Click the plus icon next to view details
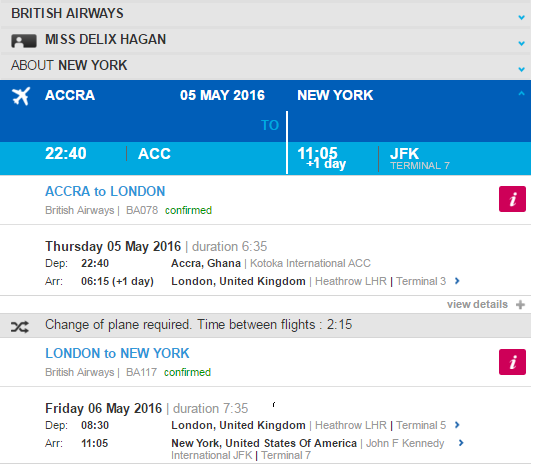Image resolution: width=533 pixels, height=465 pixels. 520,305
